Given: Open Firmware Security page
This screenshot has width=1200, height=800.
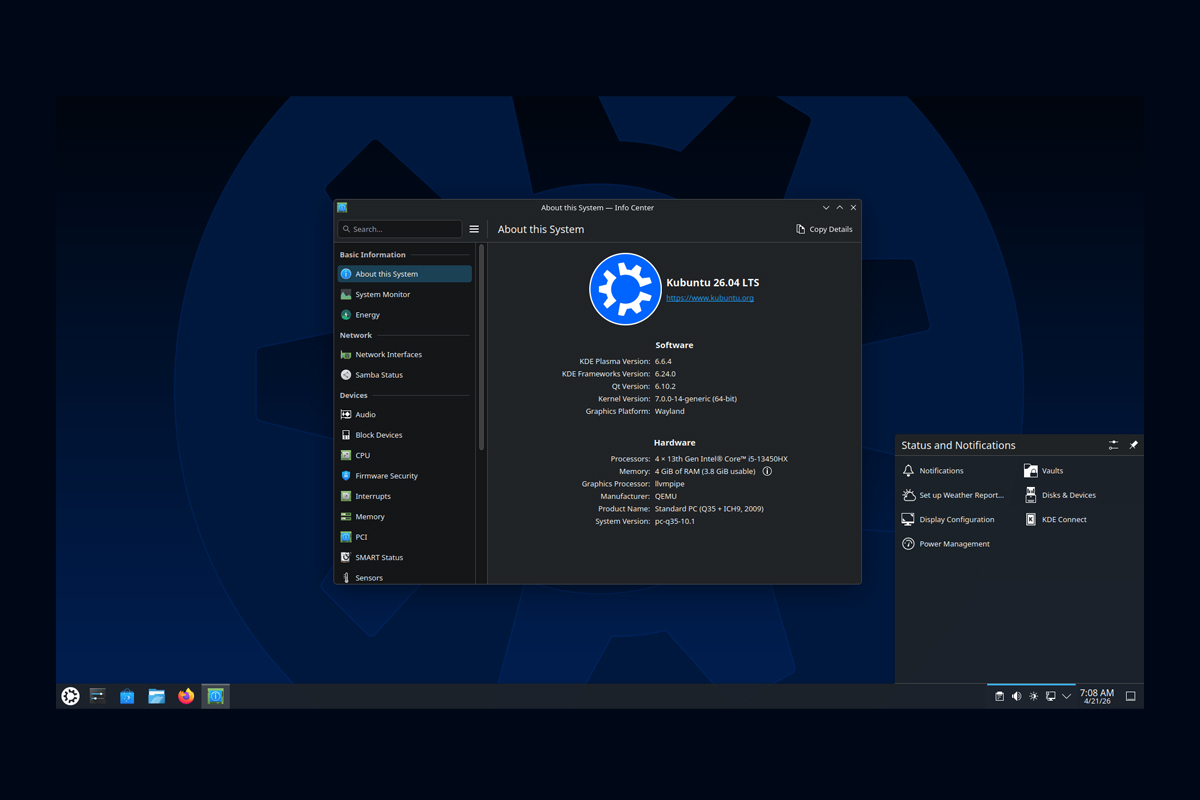Looking at the screenshot, I should (x=405, y=476).
